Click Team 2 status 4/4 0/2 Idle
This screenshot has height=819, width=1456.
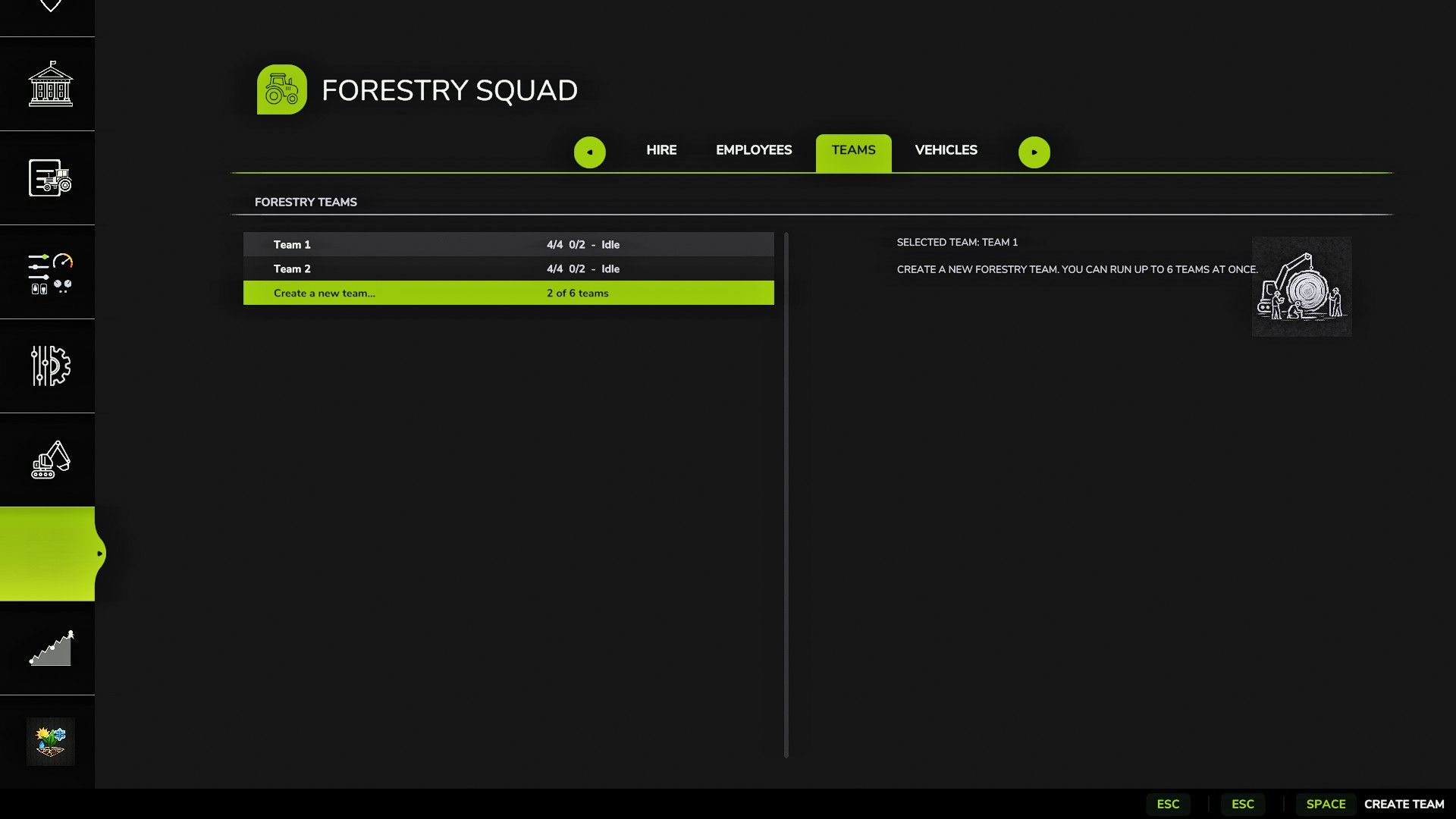(583, 269)
